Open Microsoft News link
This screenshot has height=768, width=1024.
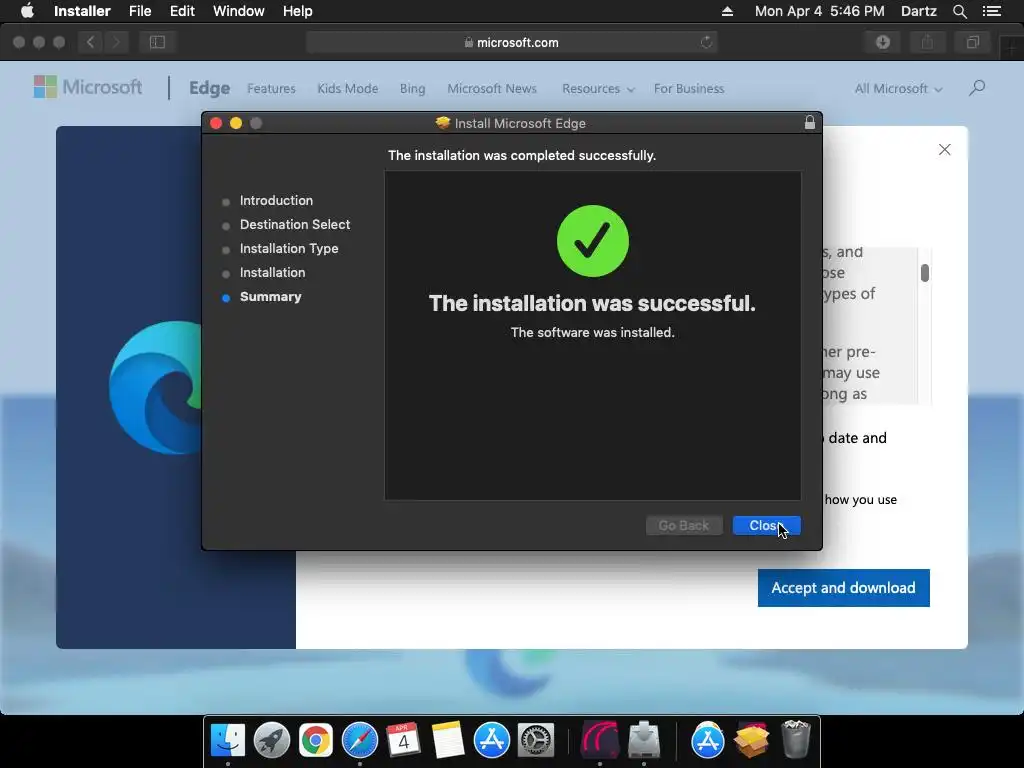click(x=492, y=89)
